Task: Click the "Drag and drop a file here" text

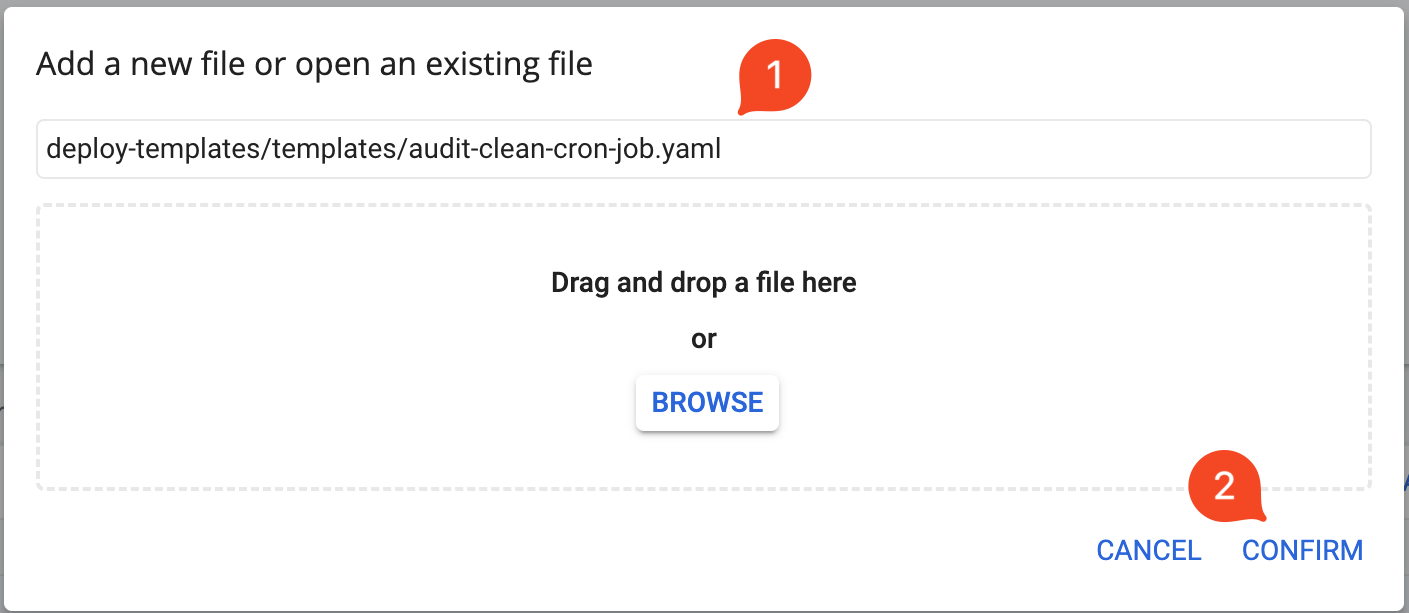Action: click(703, 283)
